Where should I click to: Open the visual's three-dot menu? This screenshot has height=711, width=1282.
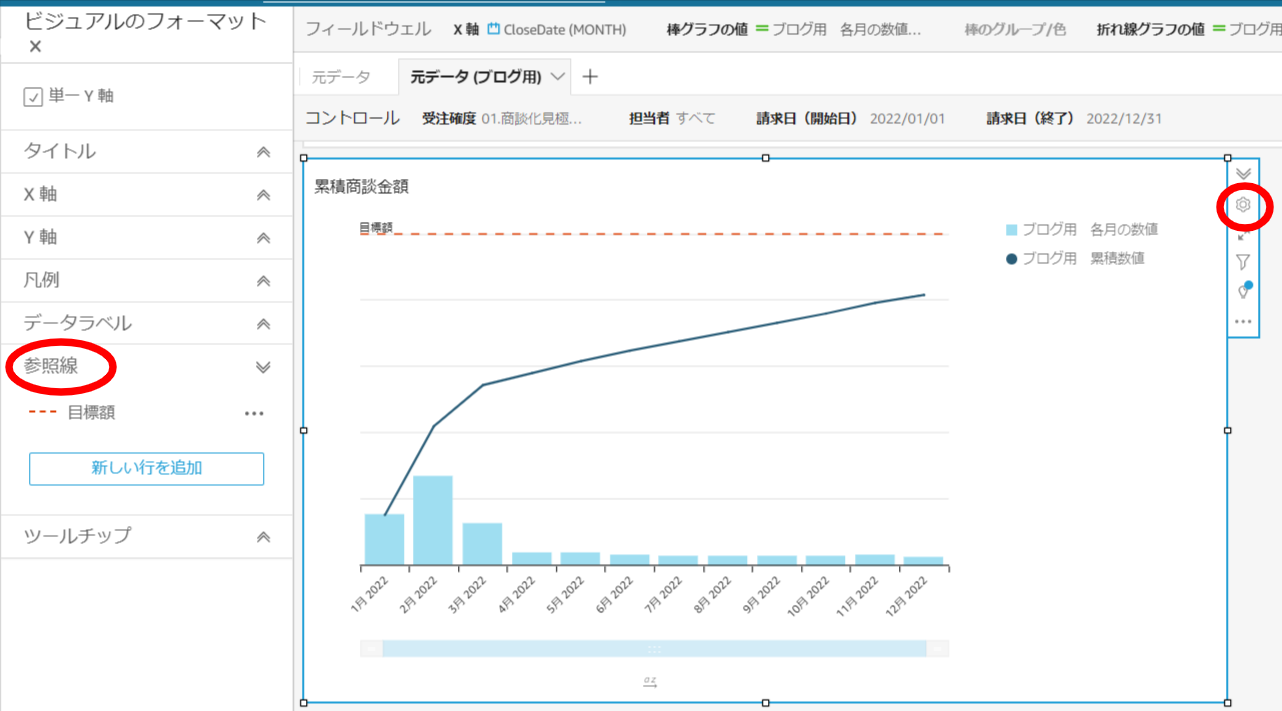[x=1243, y=322]
